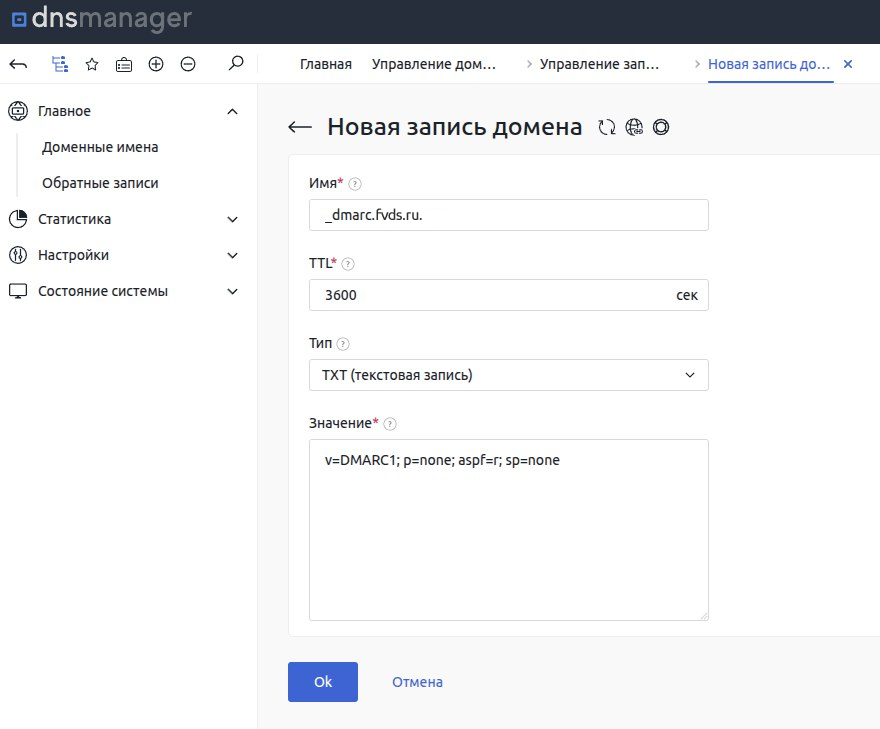This screenshot has width=880, height=729.
Task: Expand the Состояние системы section chevron
Action: pyautogui.click(x=232, y=291)
